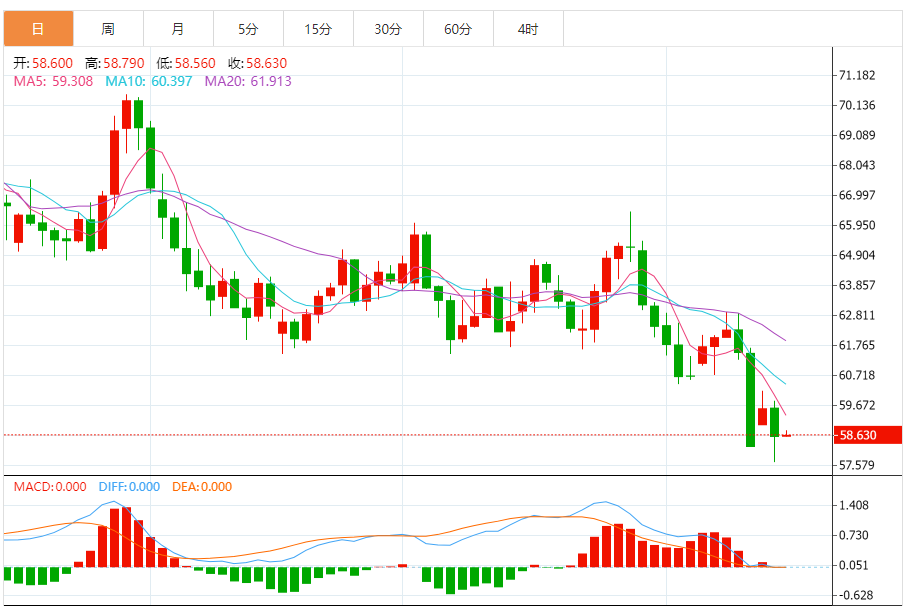Switch to the 5分 interval tab
The width and height of the screenshot is (907, 606).
pyautogui.click(x=248, y=29)
